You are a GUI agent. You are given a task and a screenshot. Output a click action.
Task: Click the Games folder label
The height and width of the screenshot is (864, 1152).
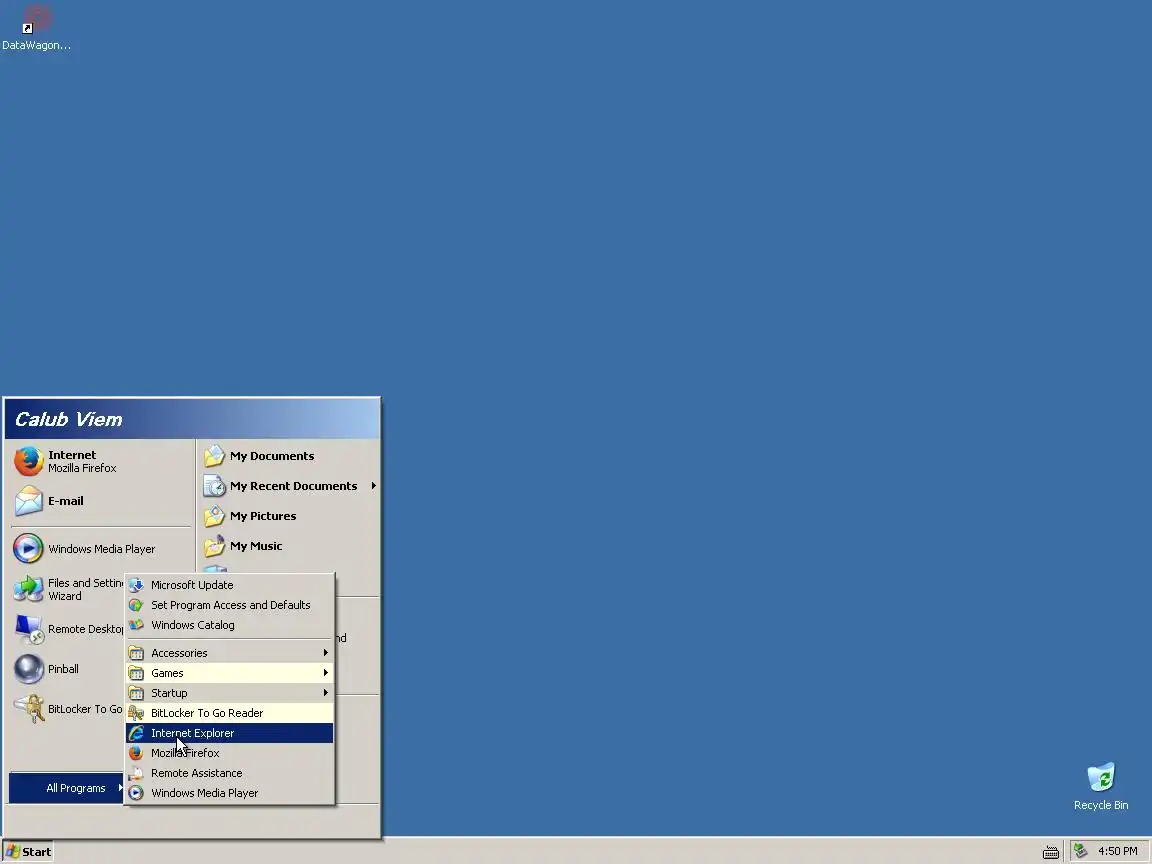point(168,673)
